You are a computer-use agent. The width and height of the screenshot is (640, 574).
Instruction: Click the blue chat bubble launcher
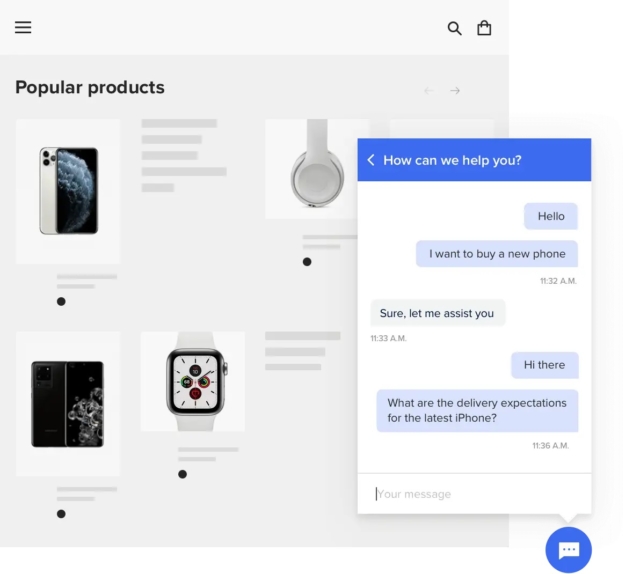tap(568, 549)
